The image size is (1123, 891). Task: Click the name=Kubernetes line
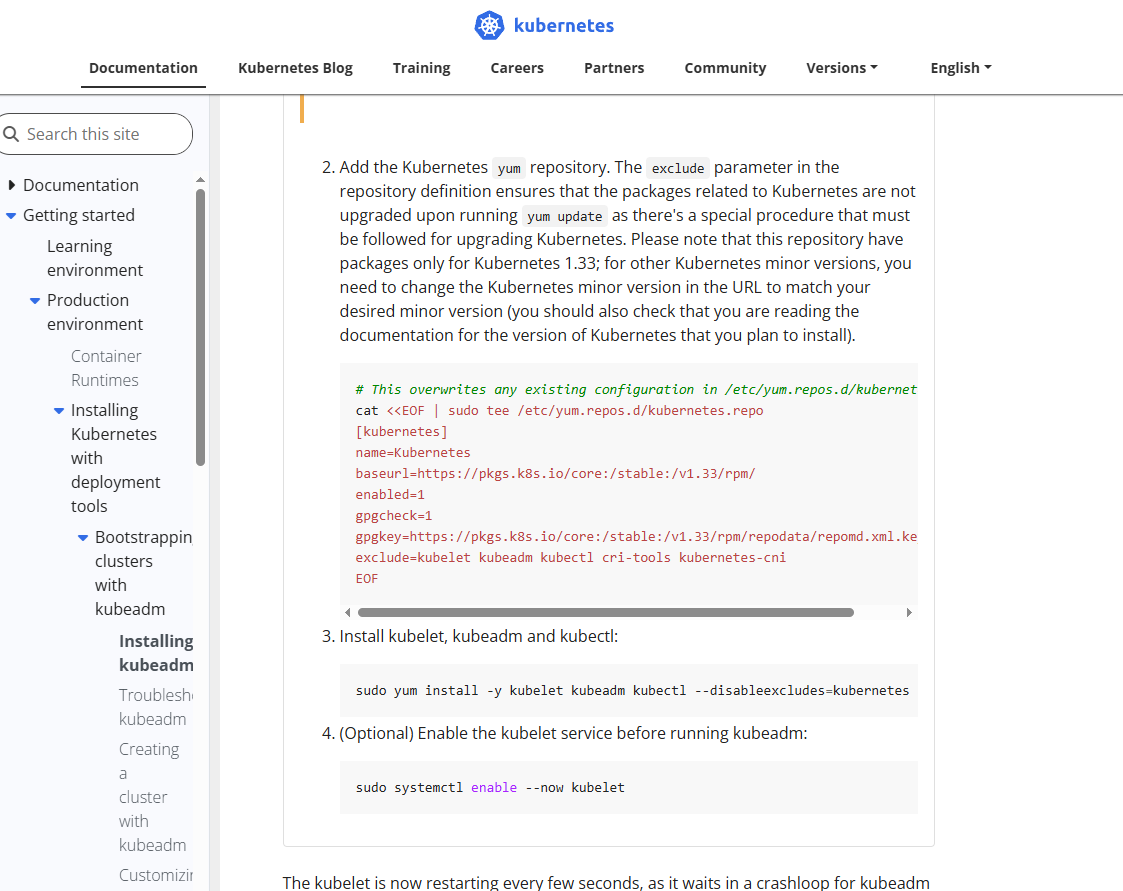point(413,453)
